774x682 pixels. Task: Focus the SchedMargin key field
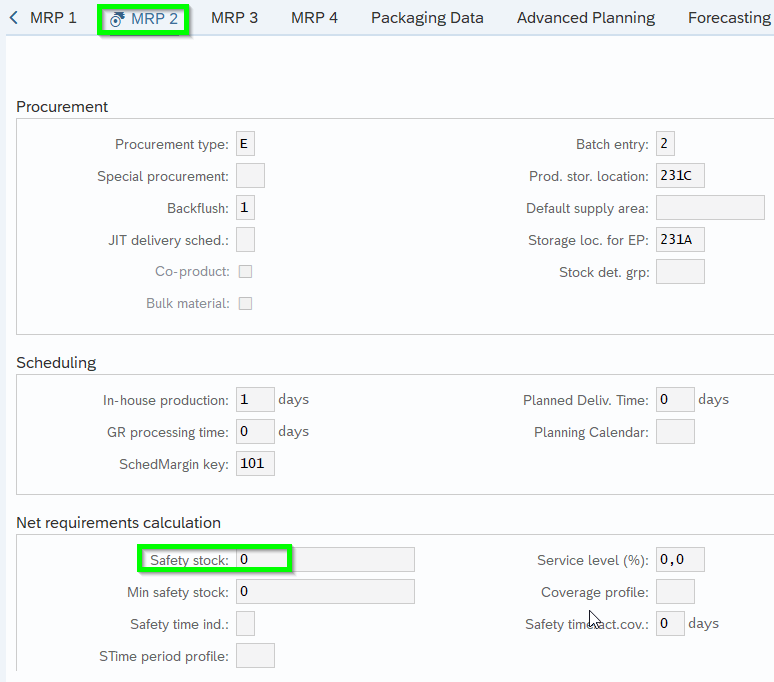(x=255, y=464)
